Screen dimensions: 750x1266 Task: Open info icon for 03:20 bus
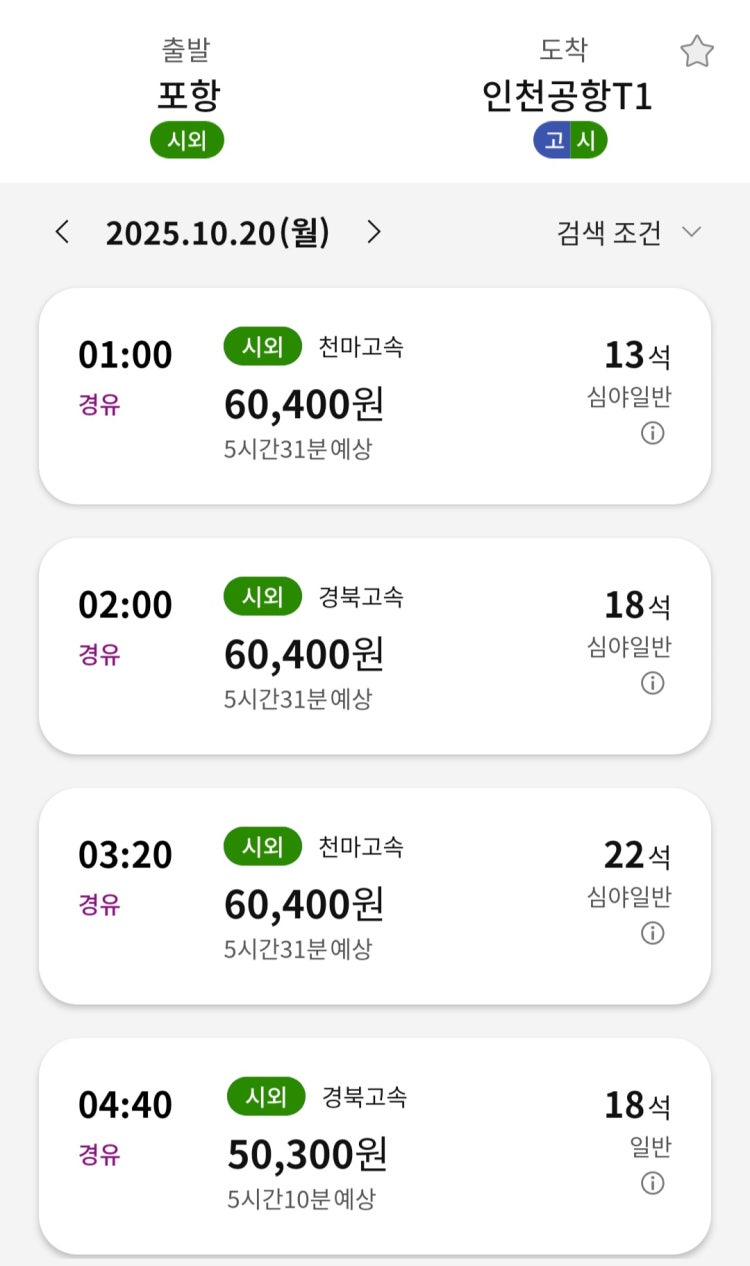[652, 933]
